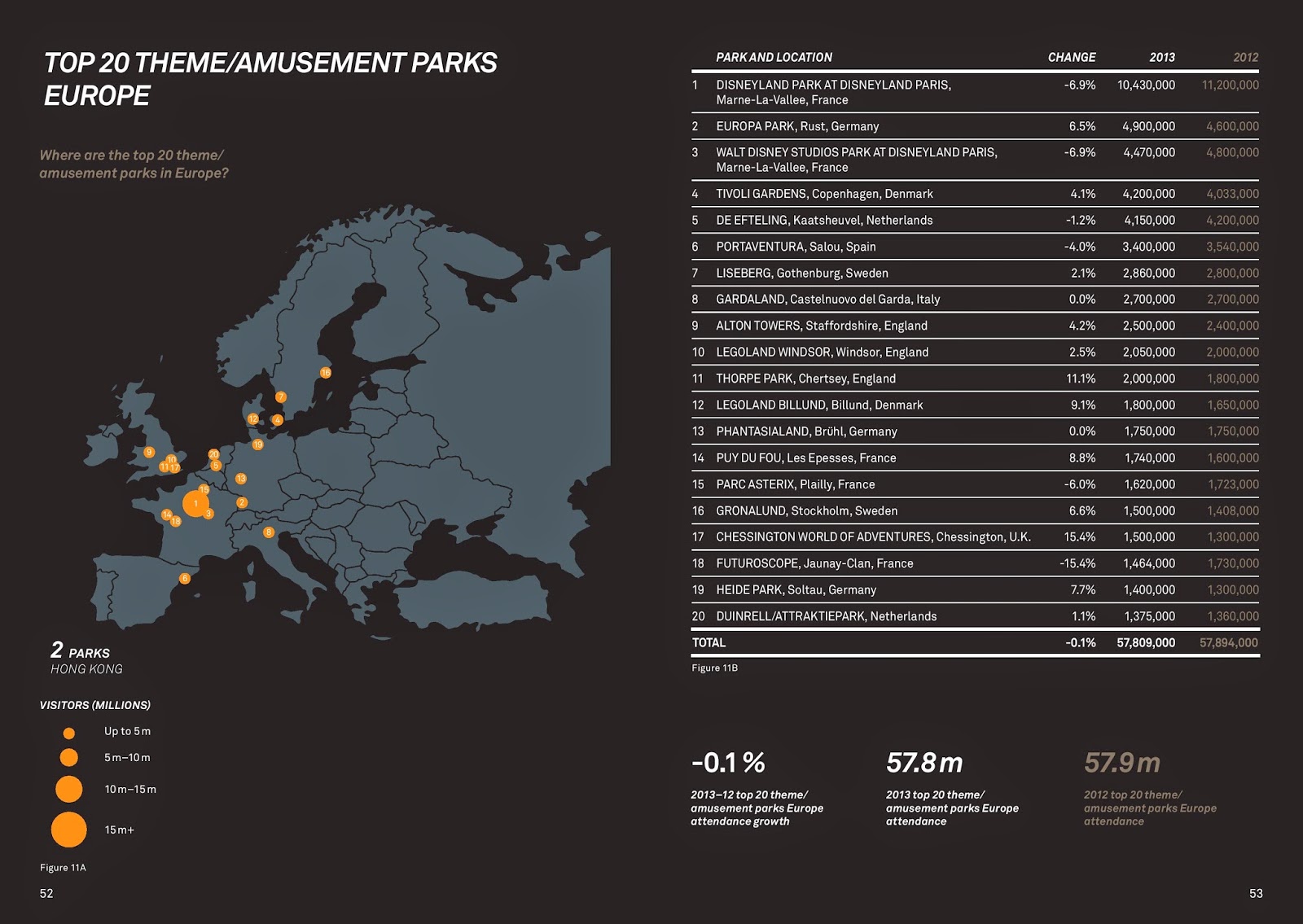Viewport: 1303px width, 924px height.
Task: Select map marker 4 in Denmark
Action: pyautogui.click(x=278, y=420)
